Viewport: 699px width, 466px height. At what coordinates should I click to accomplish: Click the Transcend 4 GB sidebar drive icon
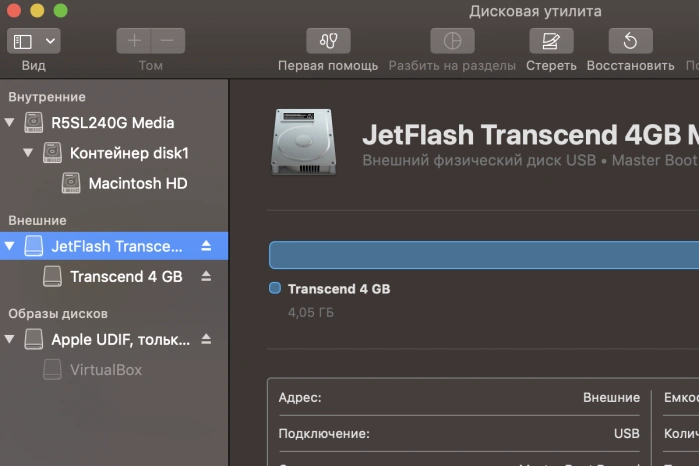[x=52, y=276]
